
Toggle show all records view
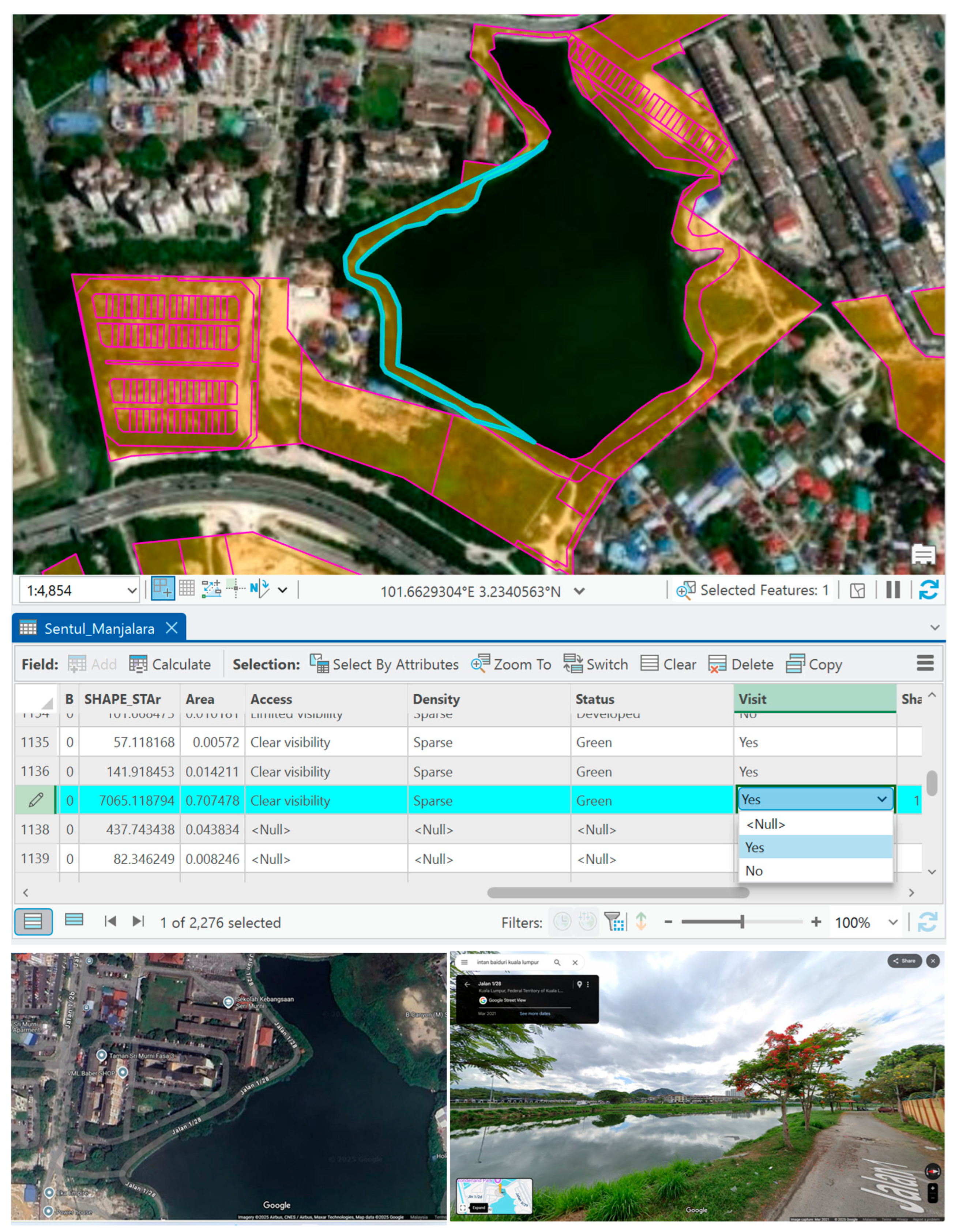(33, 922)
